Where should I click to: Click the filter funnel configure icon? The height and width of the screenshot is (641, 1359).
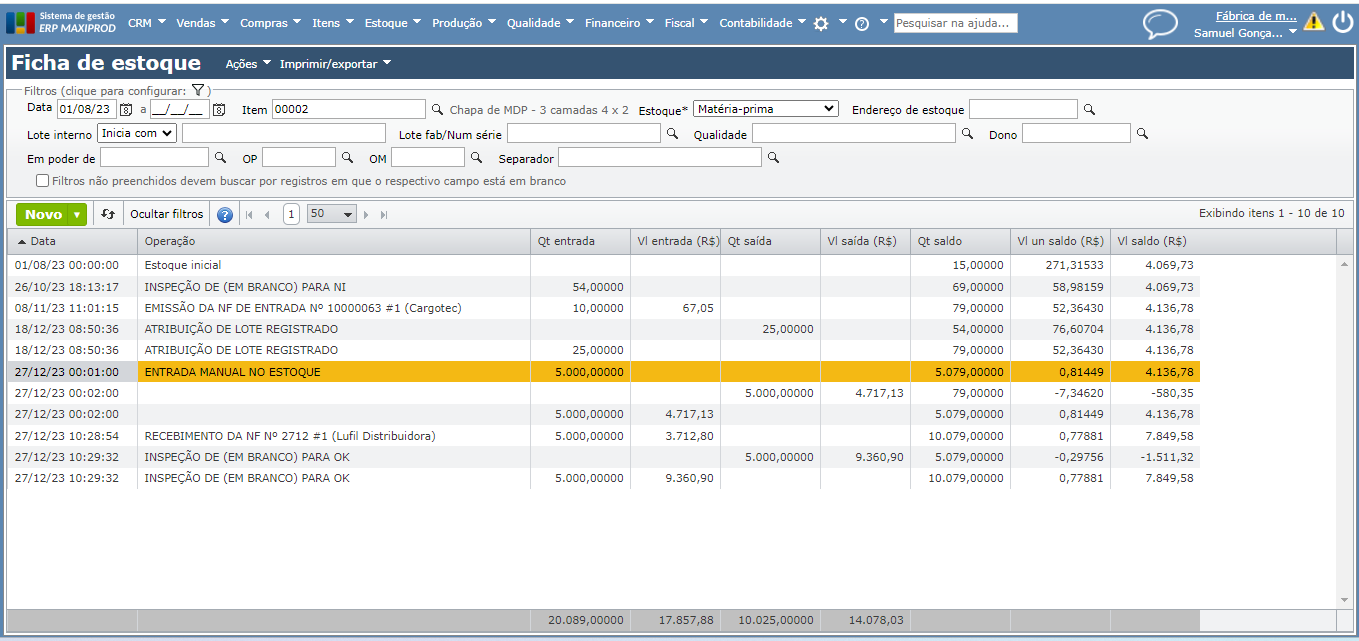tap(198, 90)
